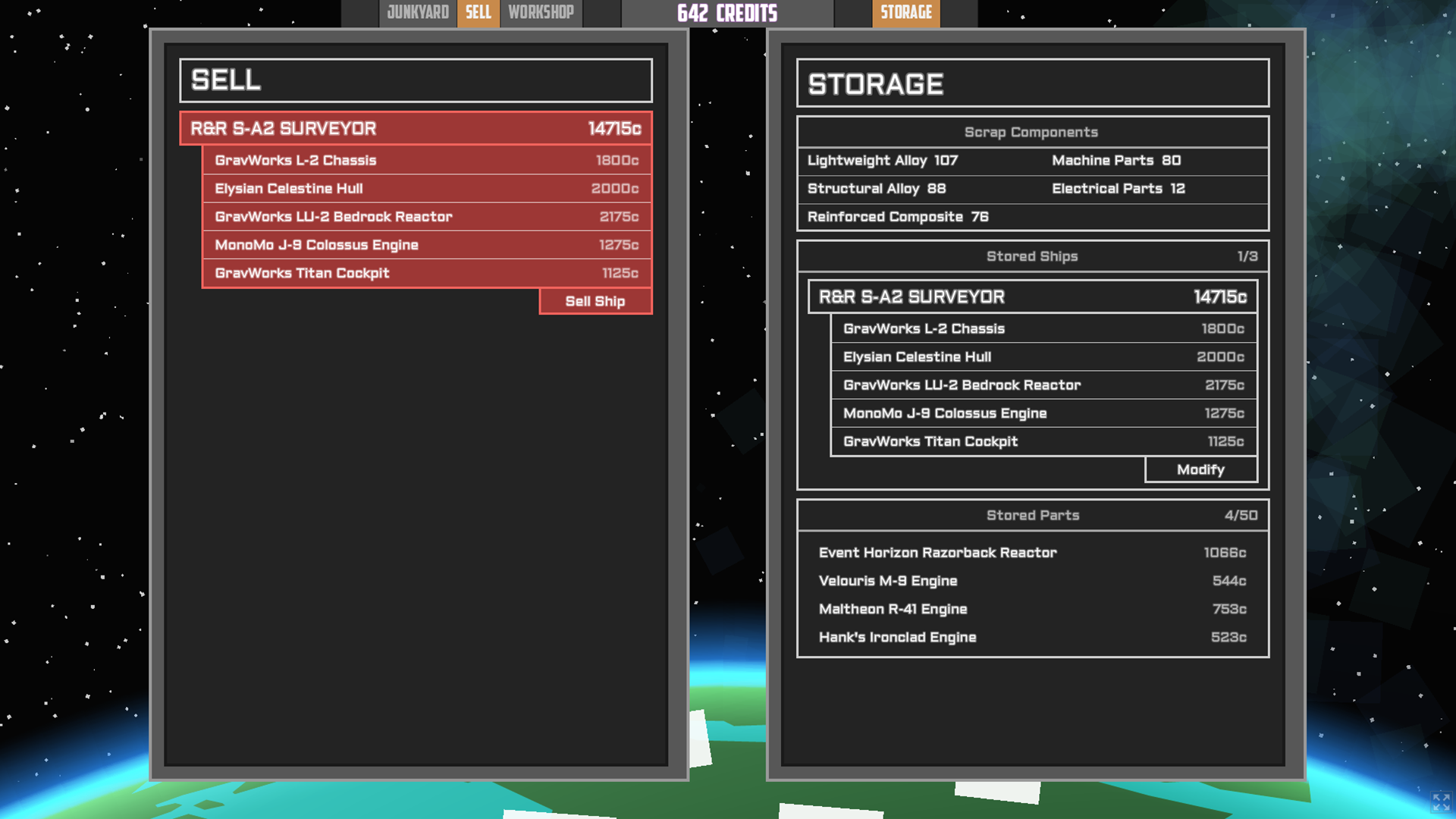Select R&R S-A2 Surveyor in the Sell panel
1456x819 pixels.
tap(416, 128)
